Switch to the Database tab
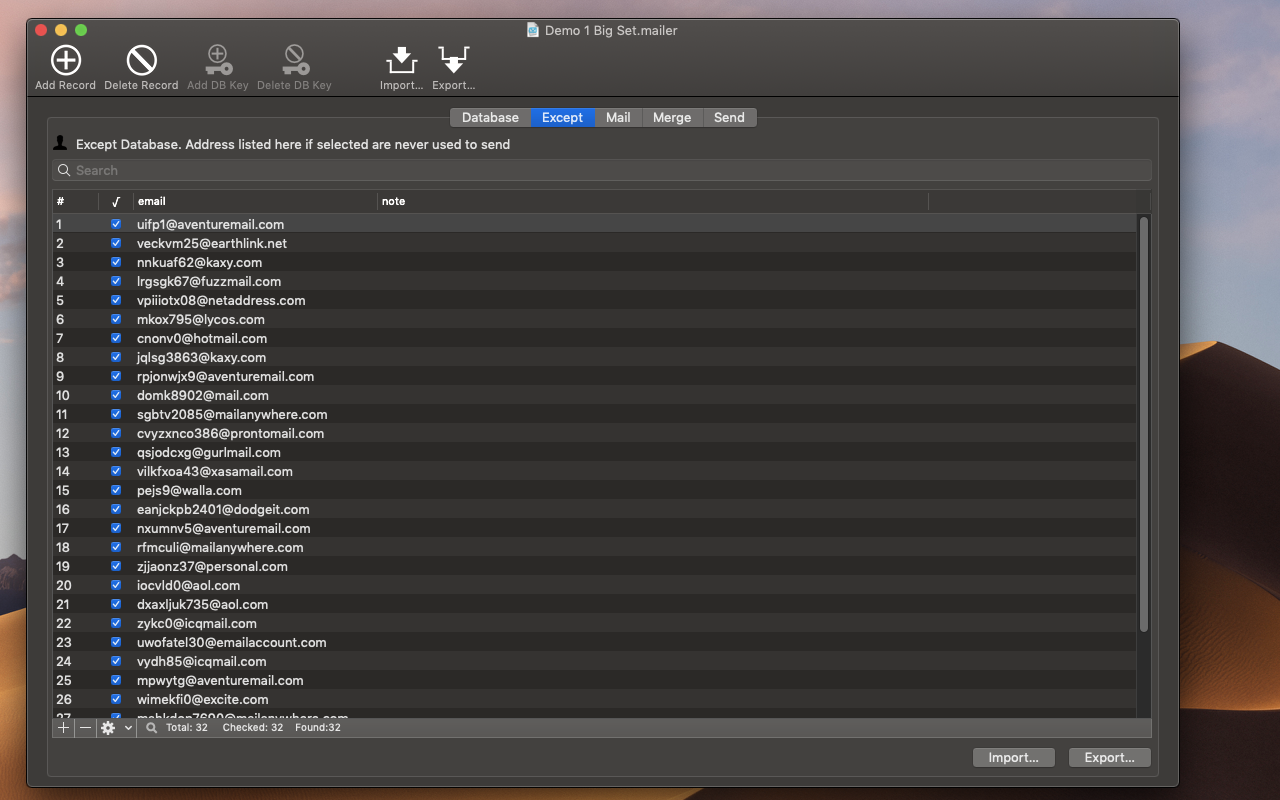Screen dimensions: 1280x800 coord(490,117)
